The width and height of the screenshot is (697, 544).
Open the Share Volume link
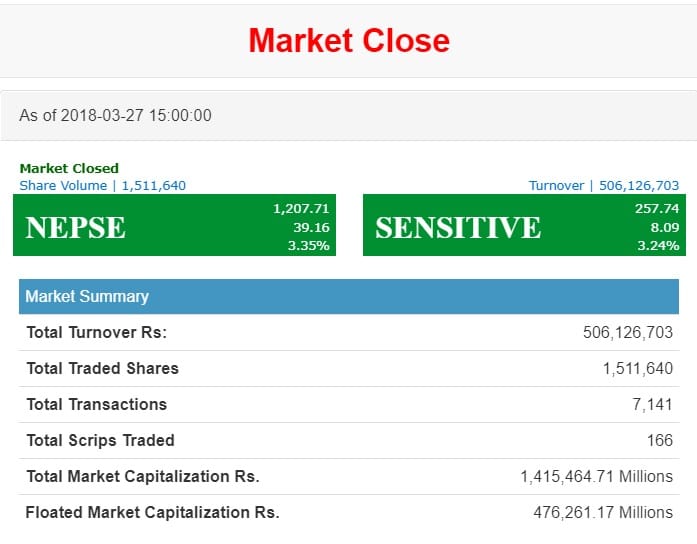coord(103,185)
